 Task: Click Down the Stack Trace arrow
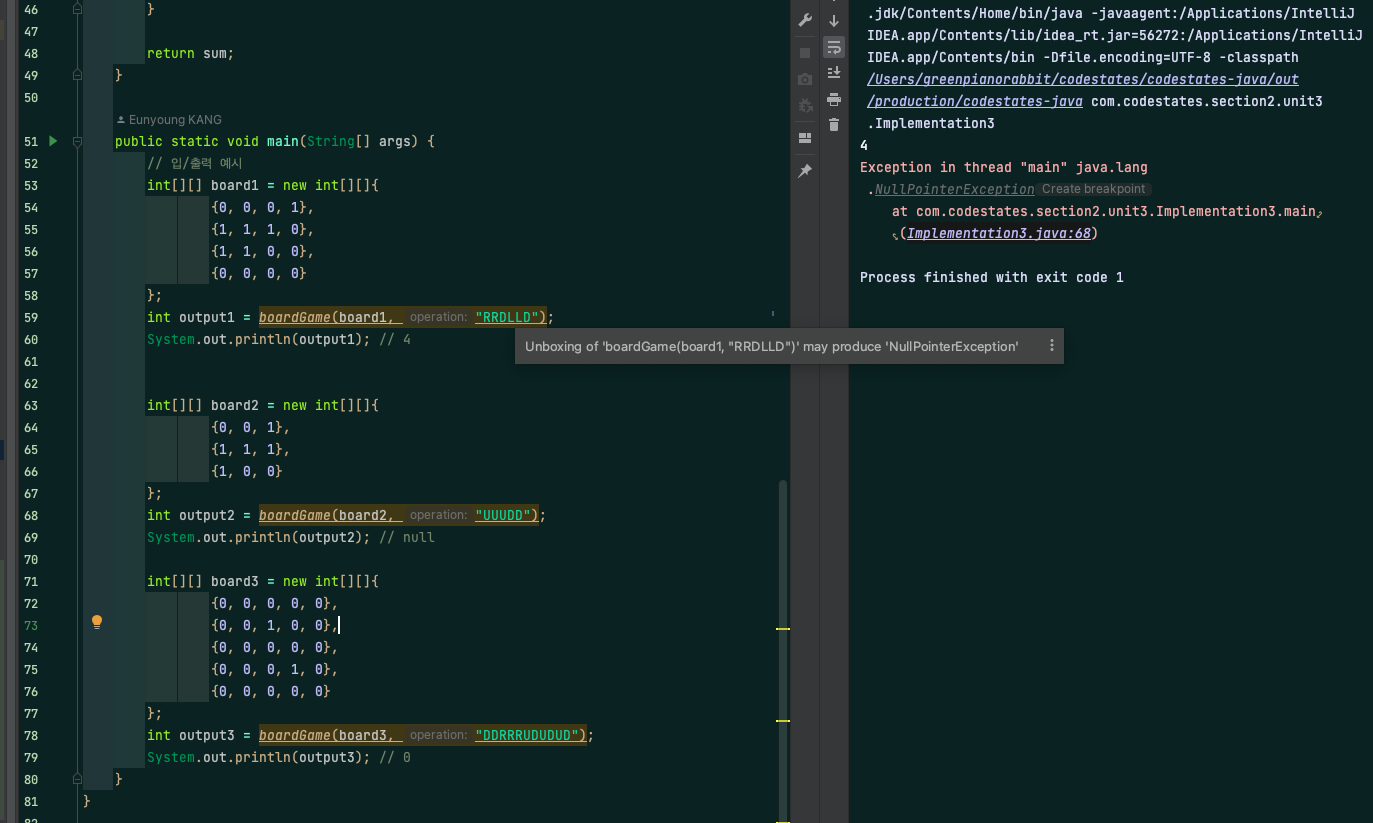834,20
